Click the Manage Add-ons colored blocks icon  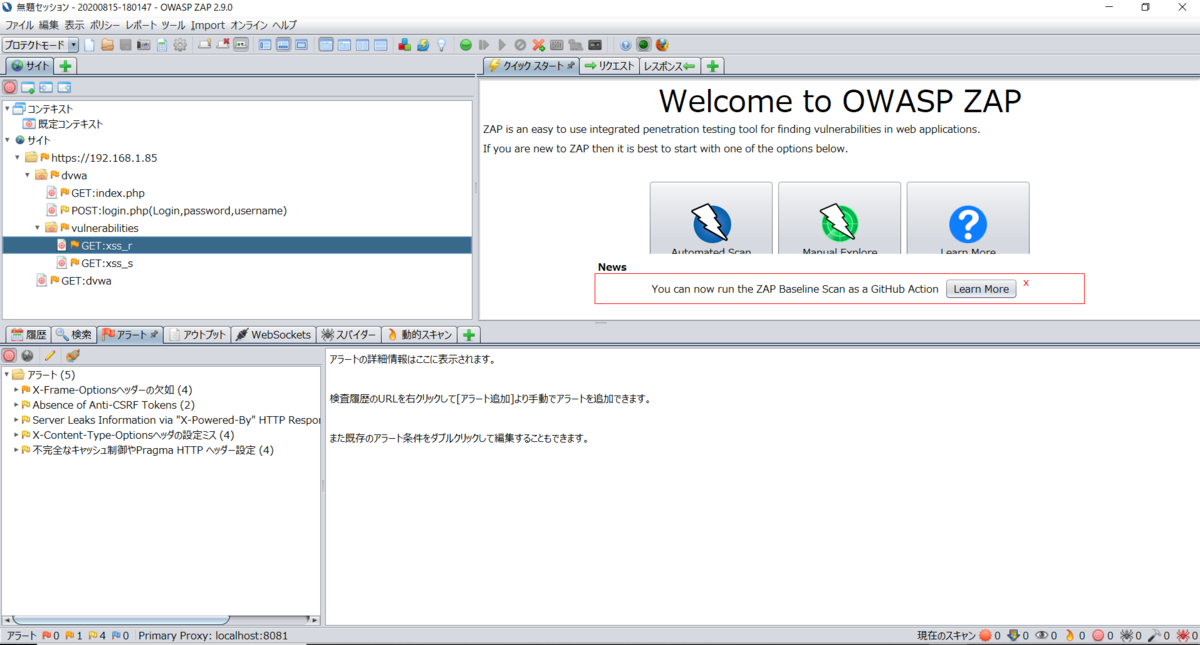pyautogui.click(x=405, y=45)
